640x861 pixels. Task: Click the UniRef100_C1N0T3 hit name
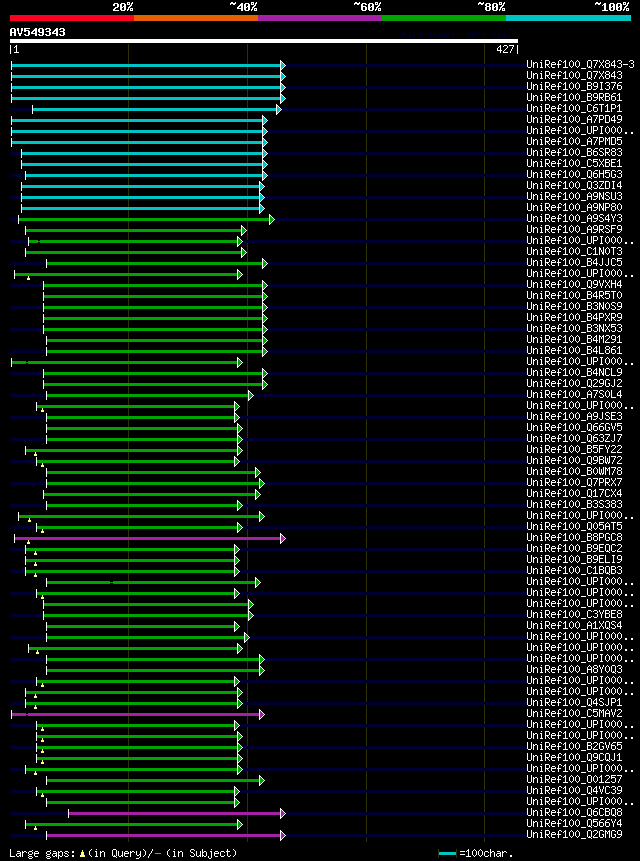pyautogui.click(x=574, y=251)
